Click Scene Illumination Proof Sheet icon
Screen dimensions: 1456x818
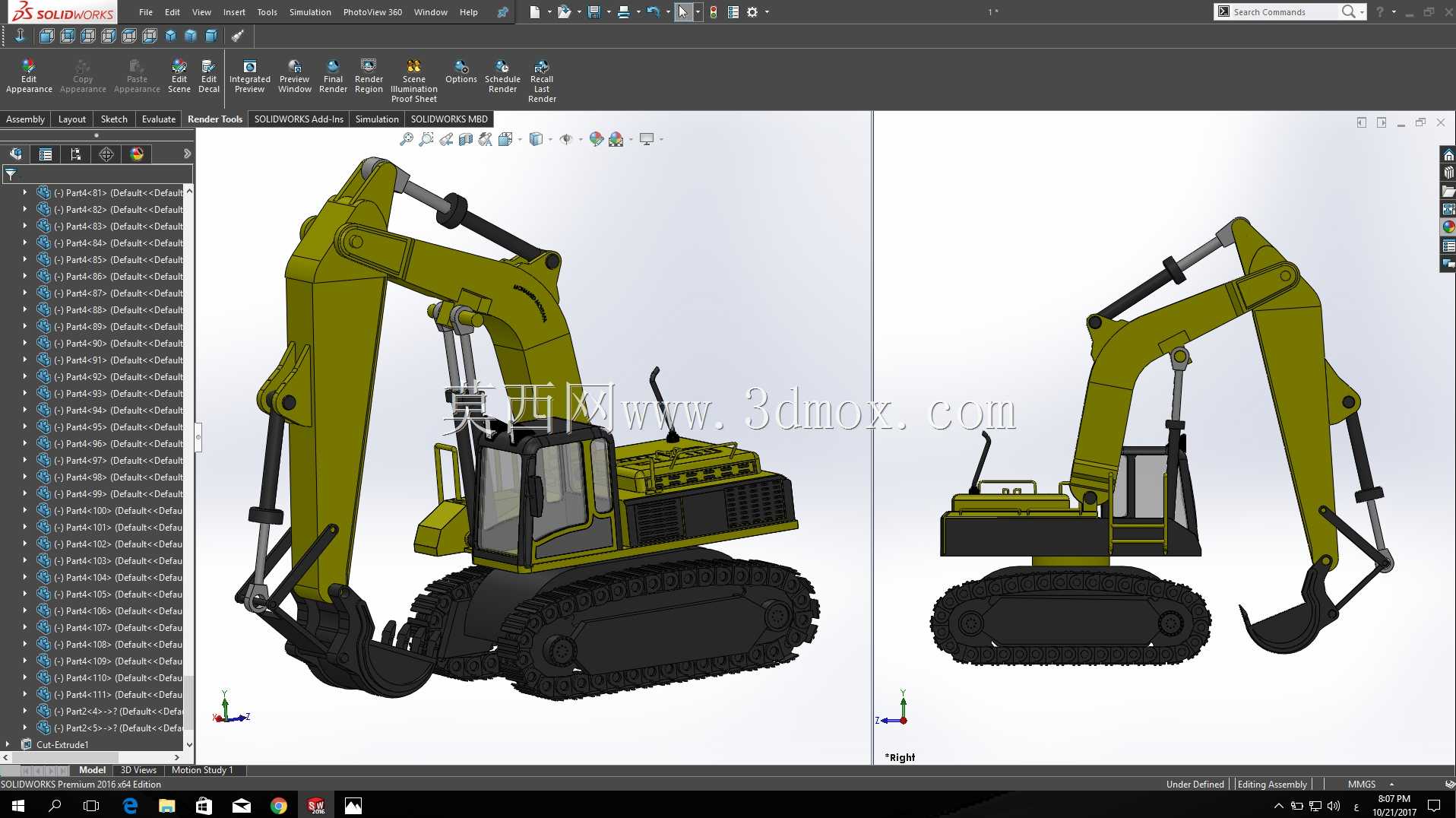pyautogui.click(x=413, y=81)
